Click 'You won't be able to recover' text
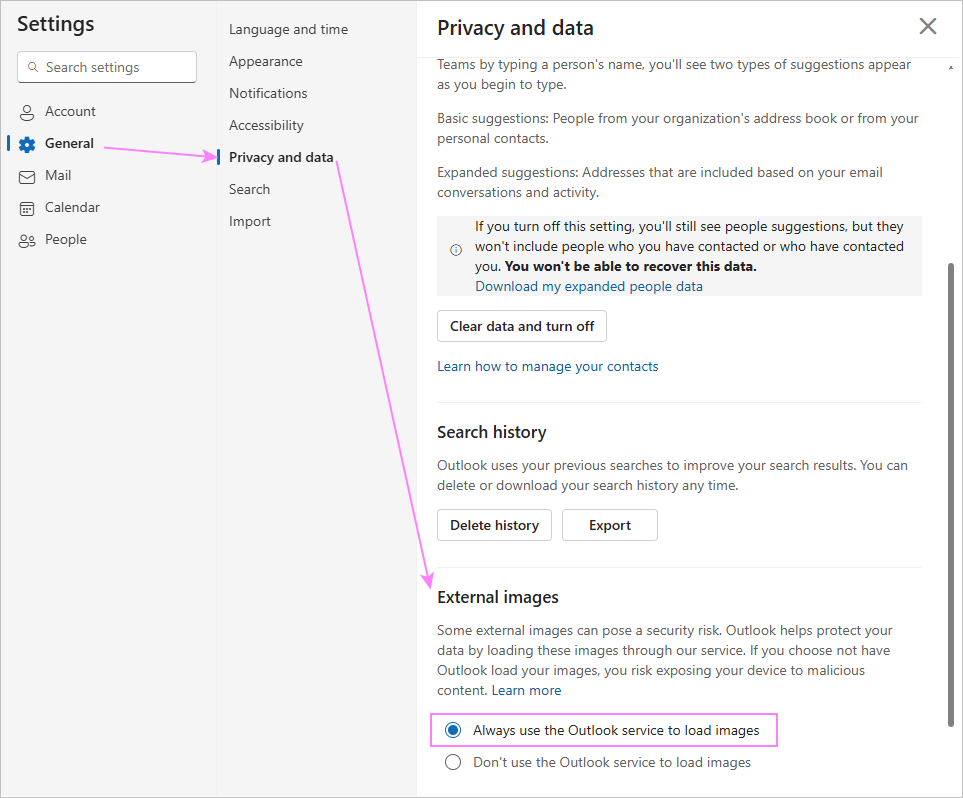 [631, 266]
